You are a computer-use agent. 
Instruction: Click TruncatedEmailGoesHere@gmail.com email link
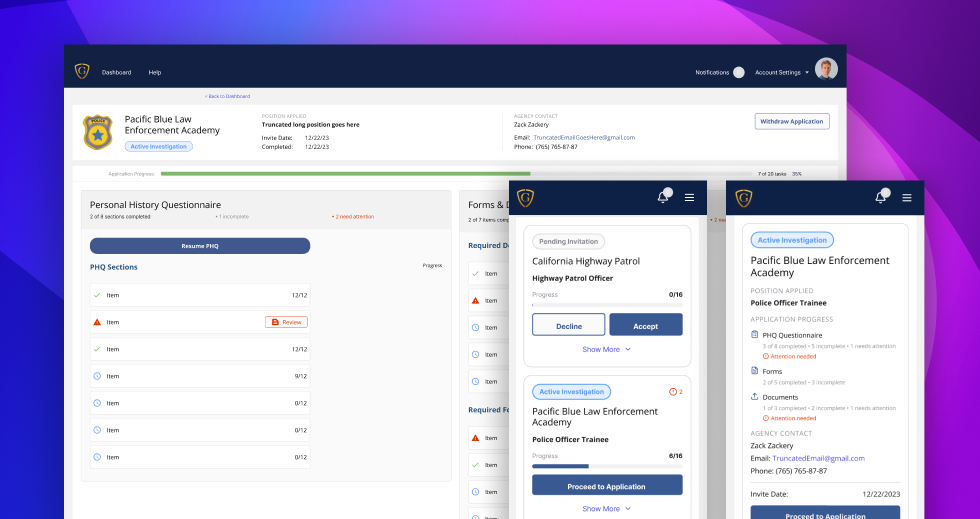tap(584, 138)
